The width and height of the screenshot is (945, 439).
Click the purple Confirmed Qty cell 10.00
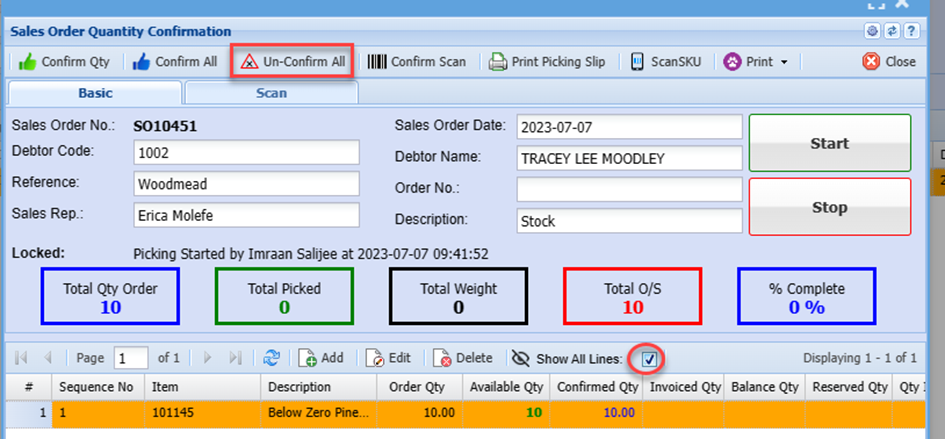pos(597,414)
